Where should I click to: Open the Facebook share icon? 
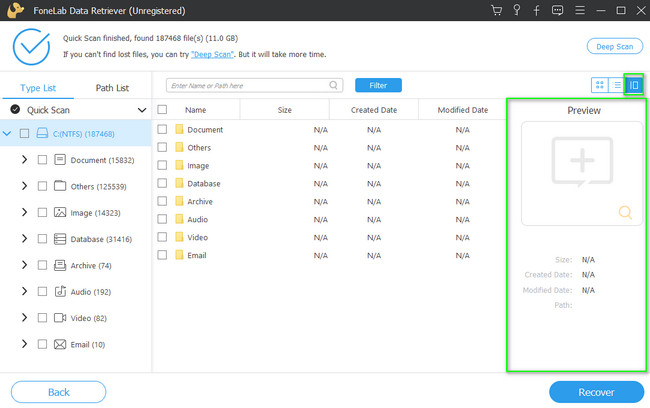click(x=536, y=10)
